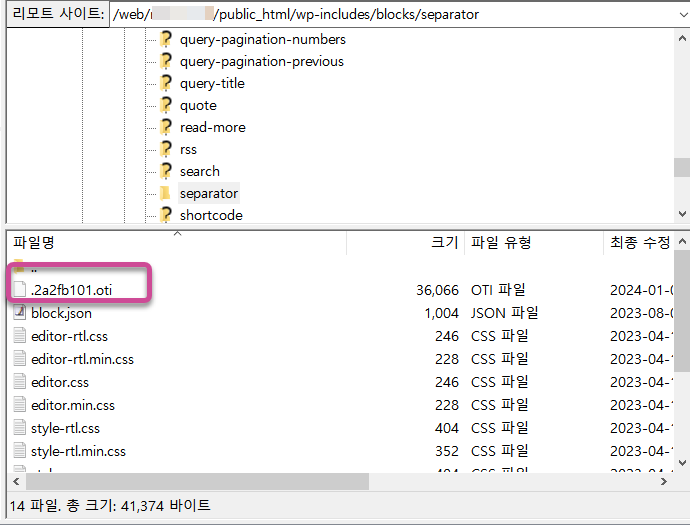Click the shortcode folder icon

coord(166,215)
